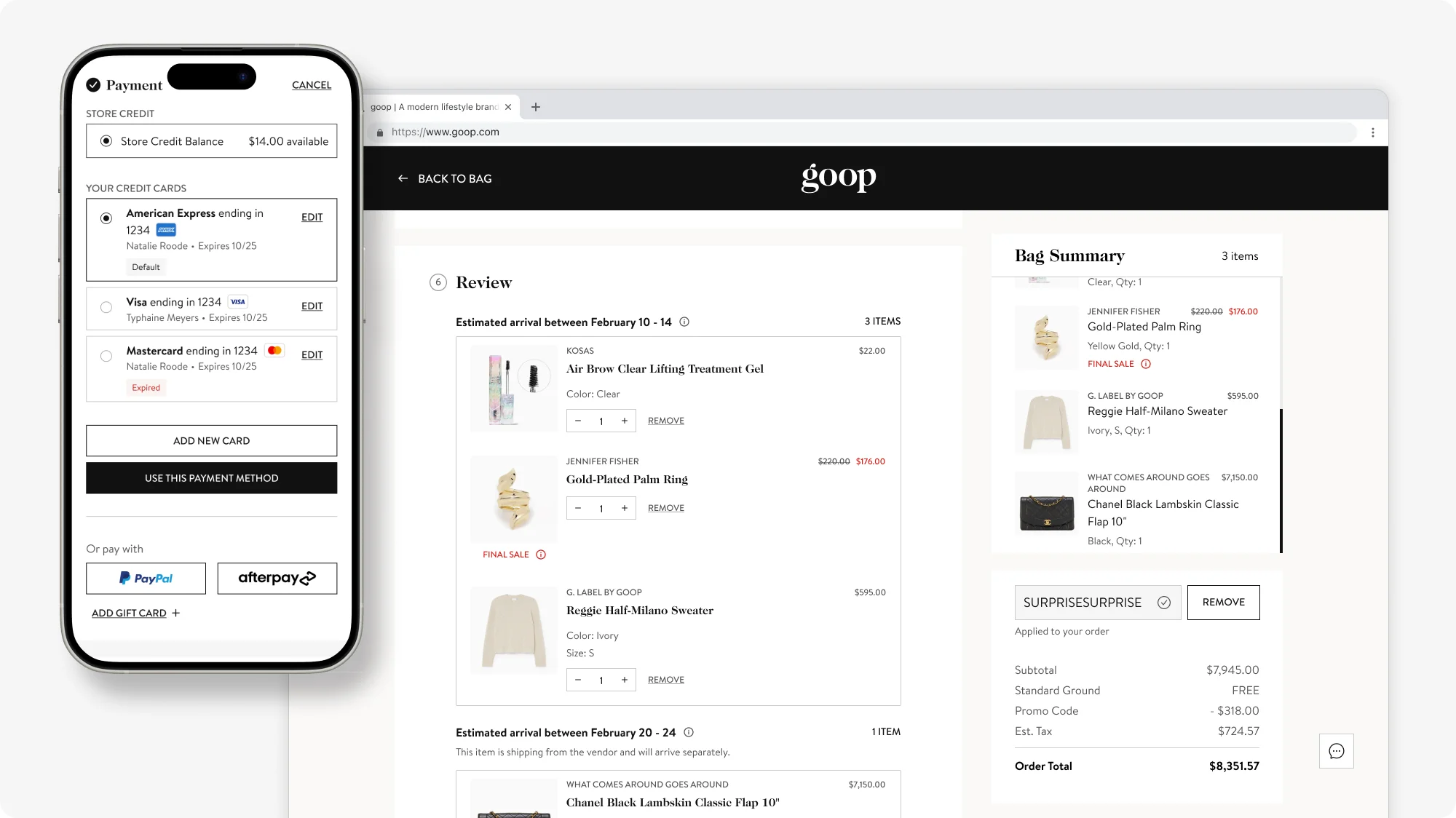Viewport: 1456px width, 818px height.
Task: Click ADD NEW CARD button
Action: coord(211,440)
